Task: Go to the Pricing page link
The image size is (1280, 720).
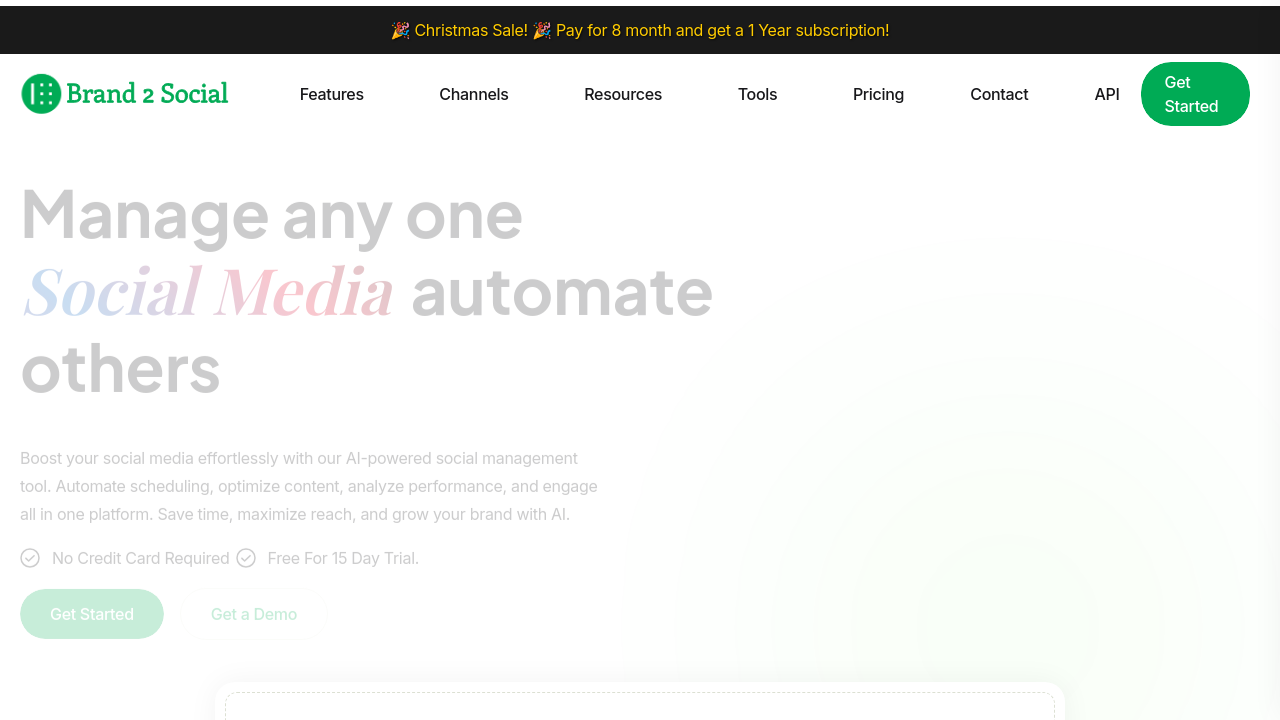Action: click(878, 94)
